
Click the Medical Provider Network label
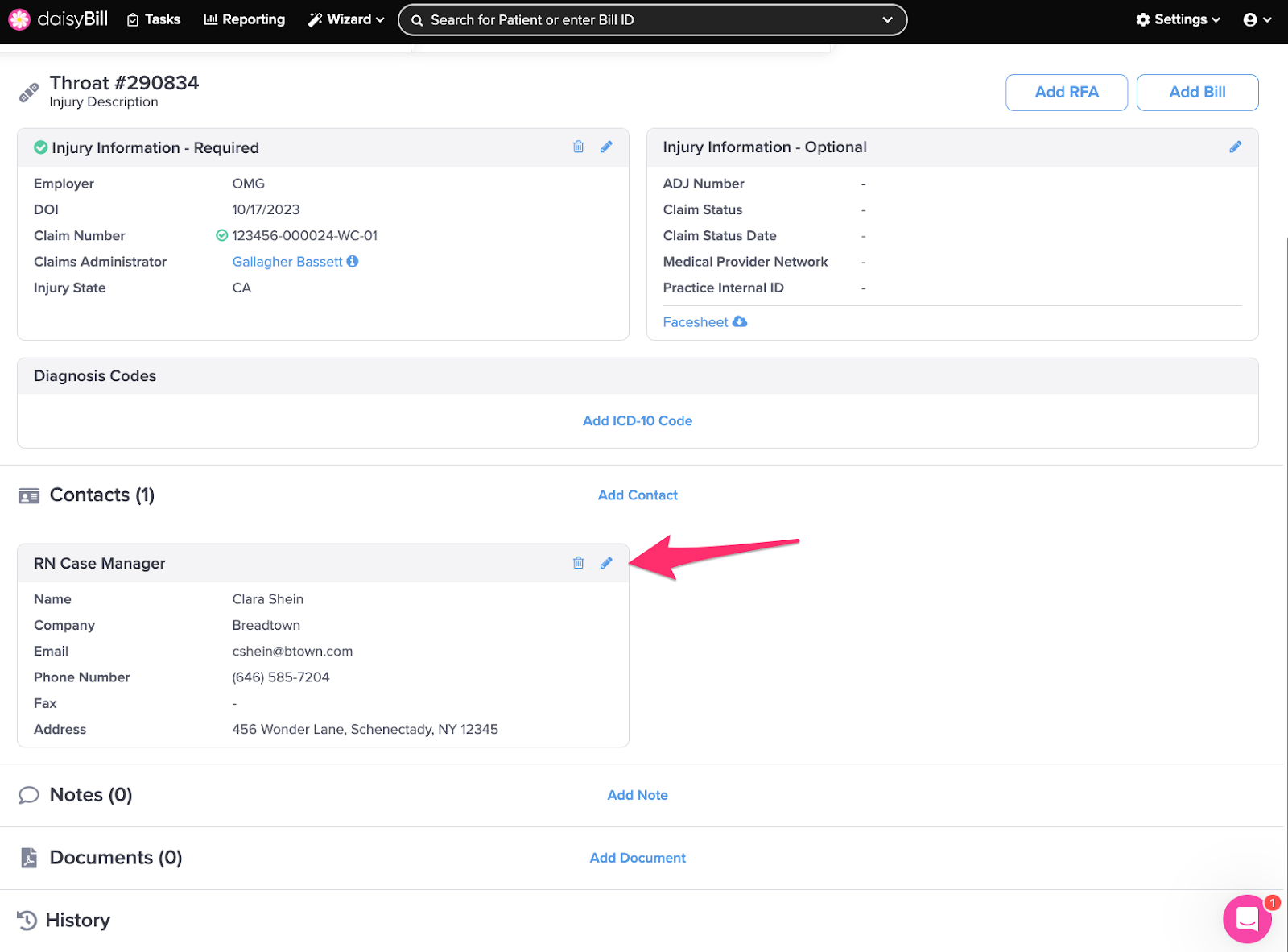coord(745,262)
